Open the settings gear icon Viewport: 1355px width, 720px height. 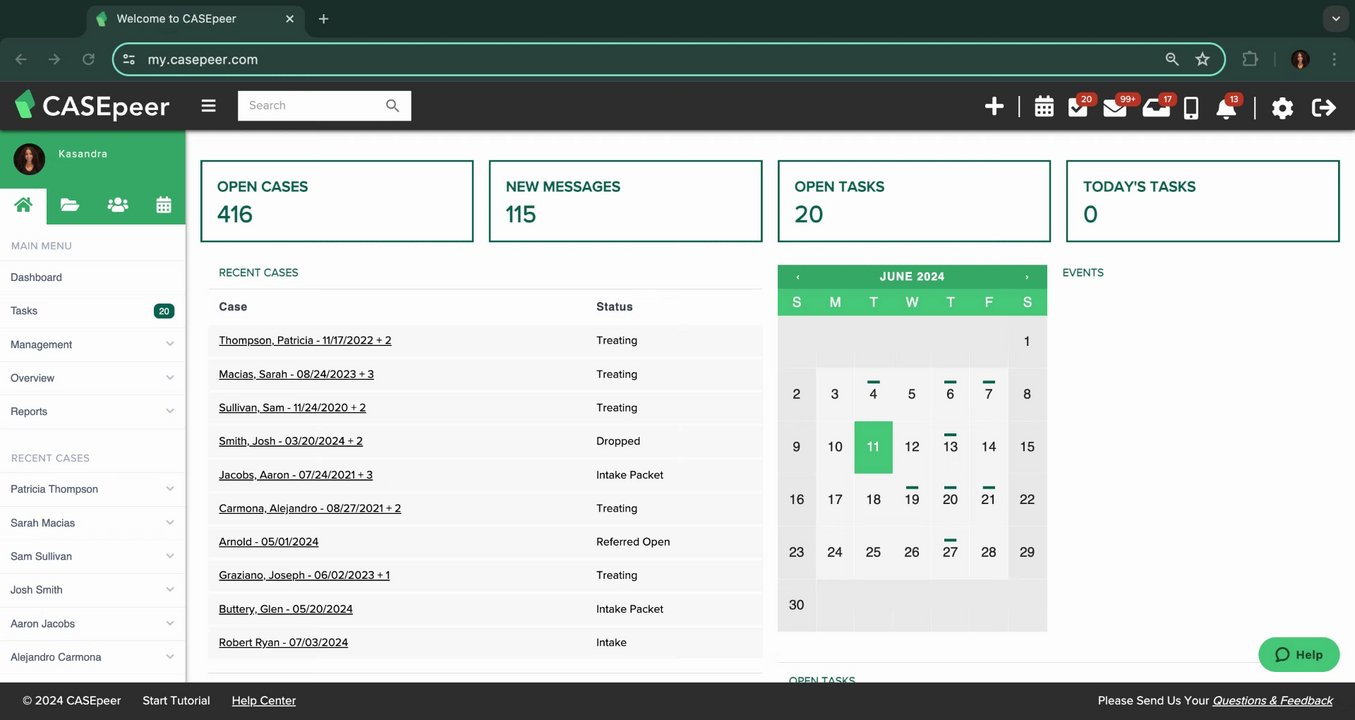tap(1282, 108)
